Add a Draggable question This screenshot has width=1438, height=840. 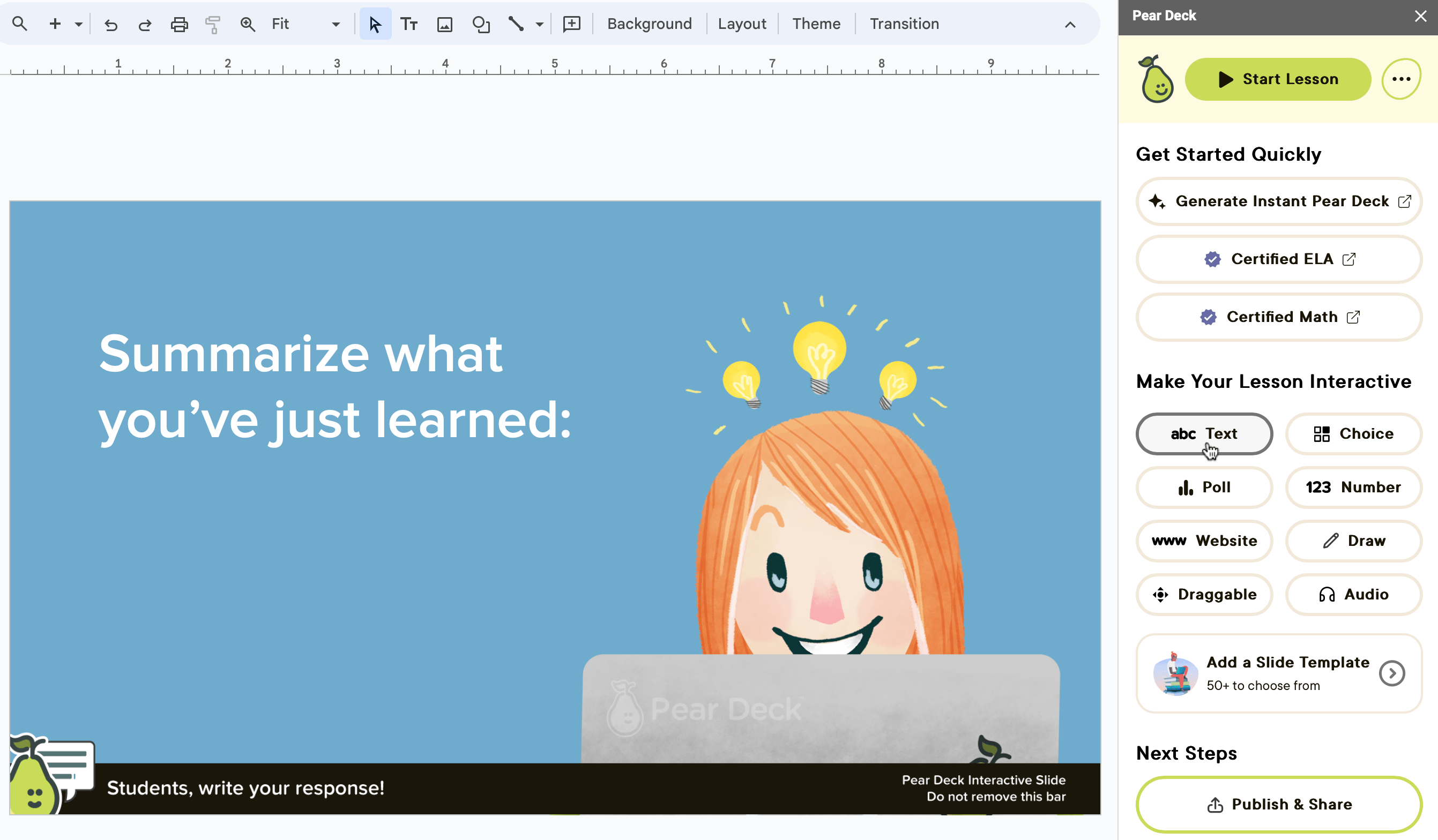click(x=1204, y=595)
